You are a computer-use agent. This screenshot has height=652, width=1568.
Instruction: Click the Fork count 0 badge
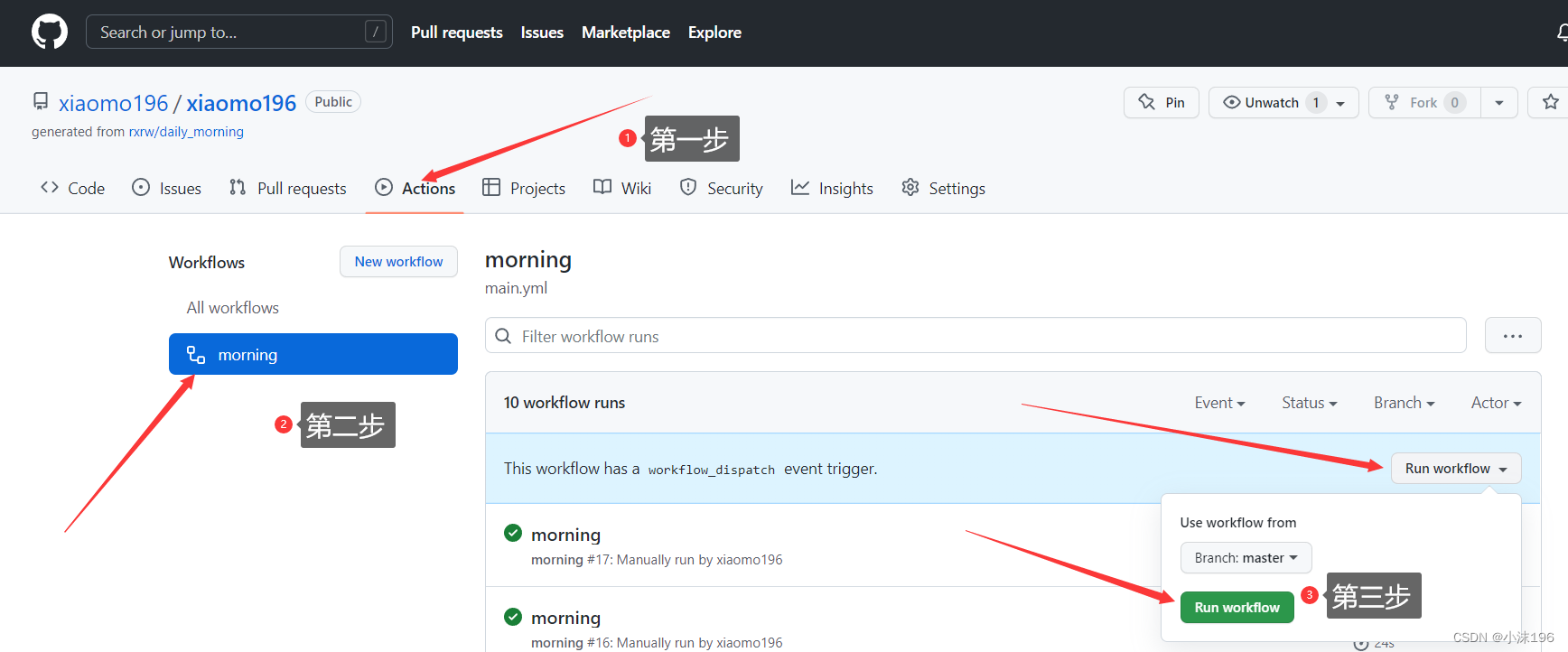coord(1454,102)
